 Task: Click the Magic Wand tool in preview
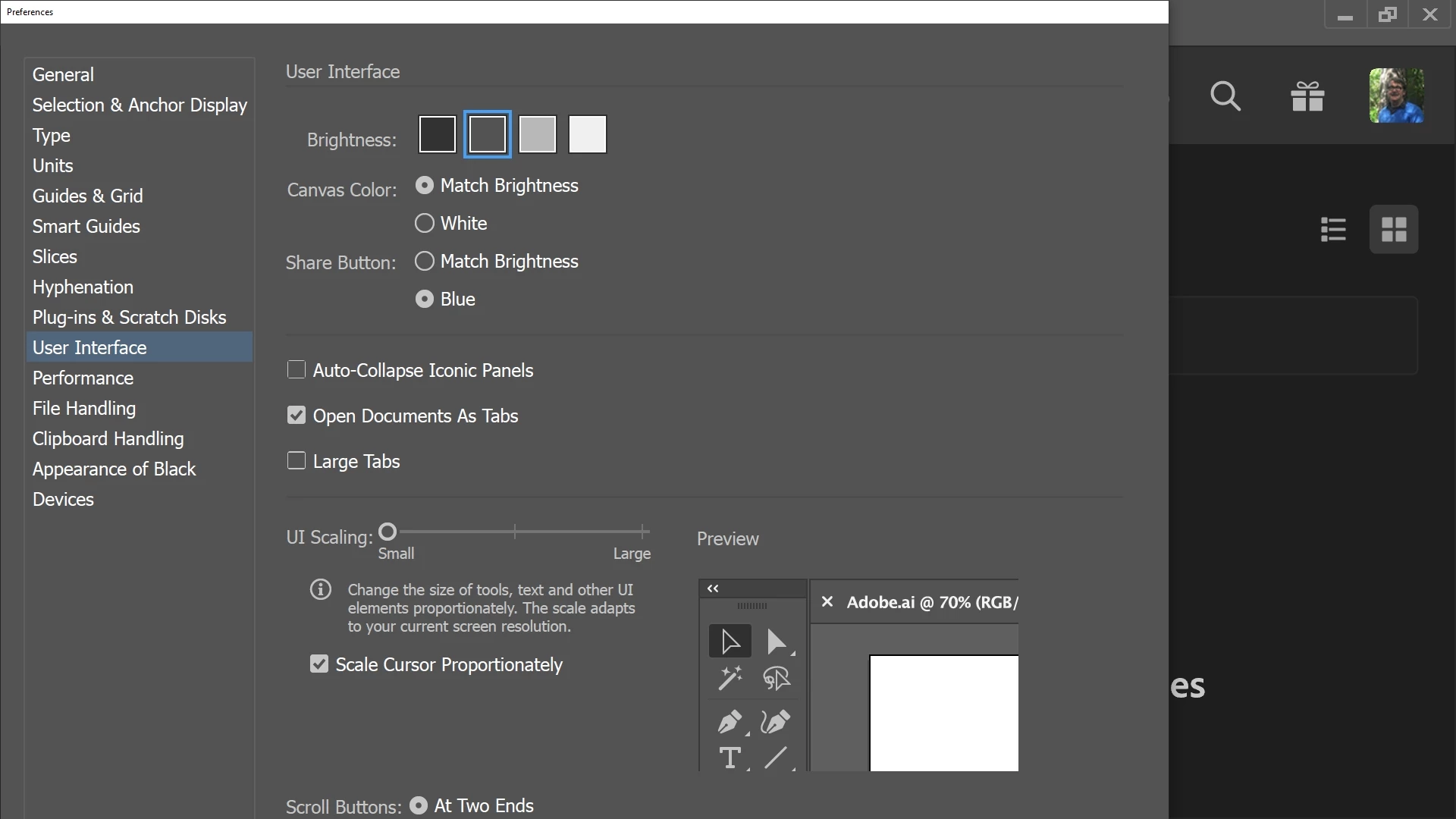coord(730,678)
